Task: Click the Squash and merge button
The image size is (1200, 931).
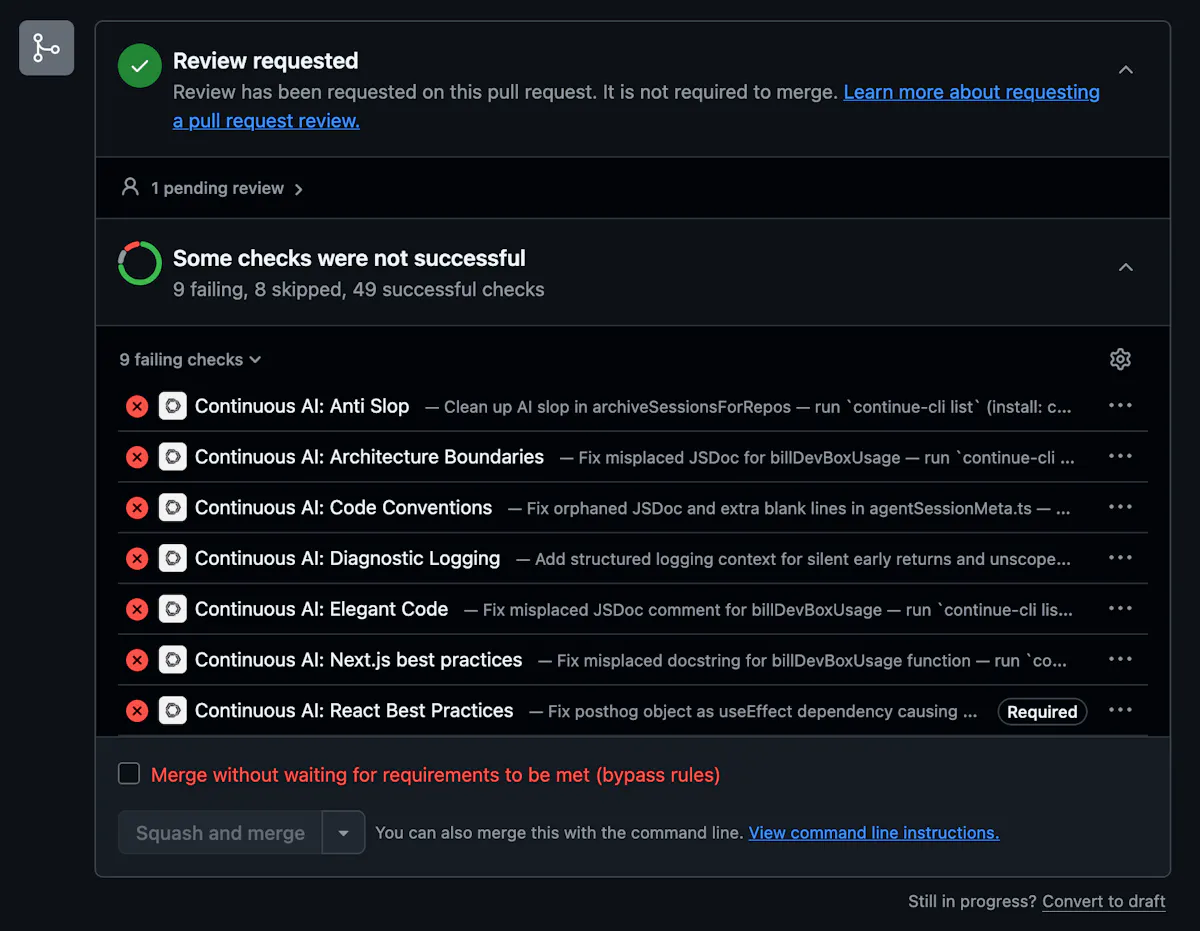Action: pos(220,833)
